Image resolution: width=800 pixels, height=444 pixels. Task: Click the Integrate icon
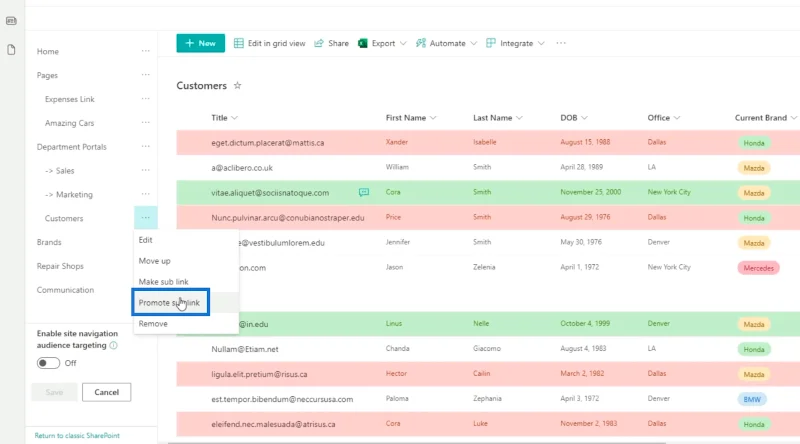(491, 43)
